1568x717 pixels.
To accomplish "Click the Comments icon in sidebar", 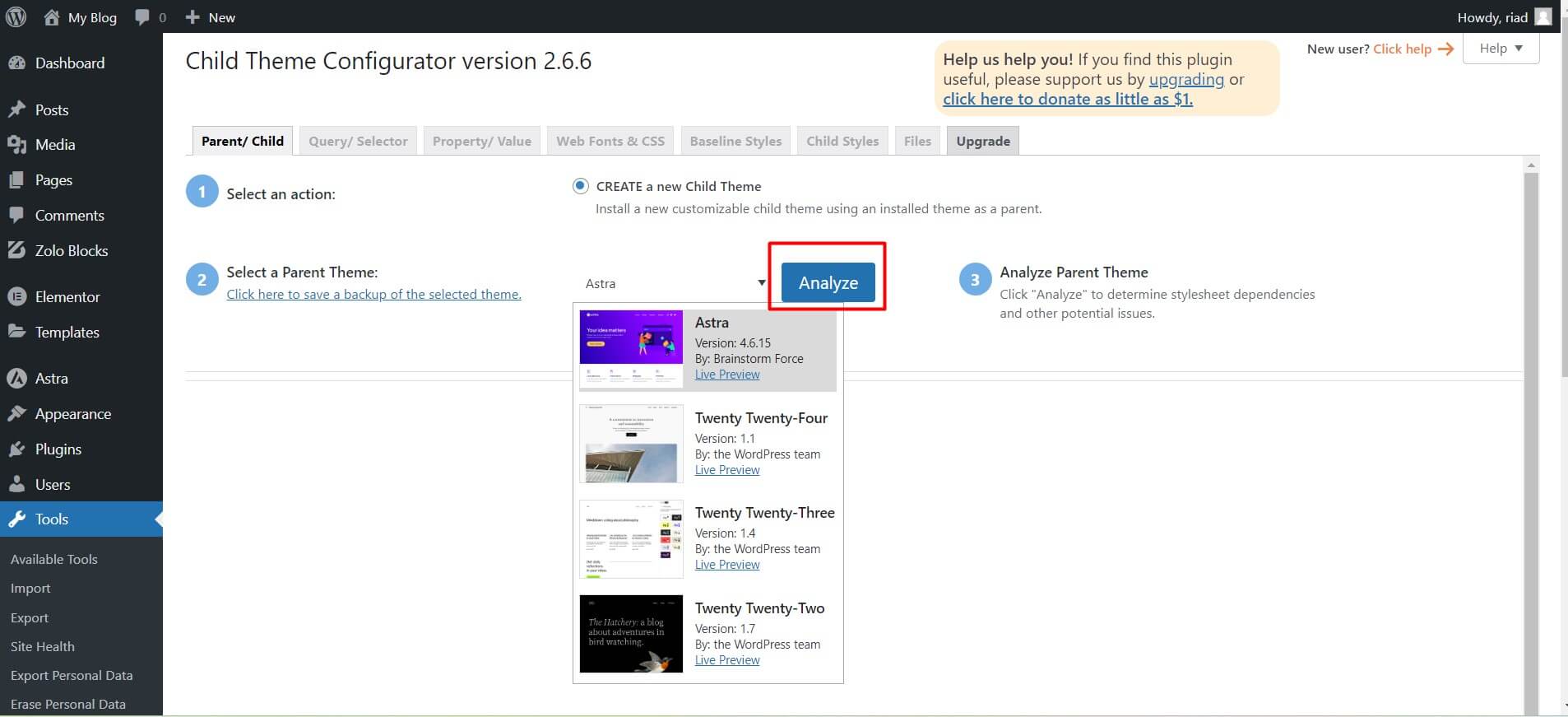I will pyautogui.click(x=16, y=215).
